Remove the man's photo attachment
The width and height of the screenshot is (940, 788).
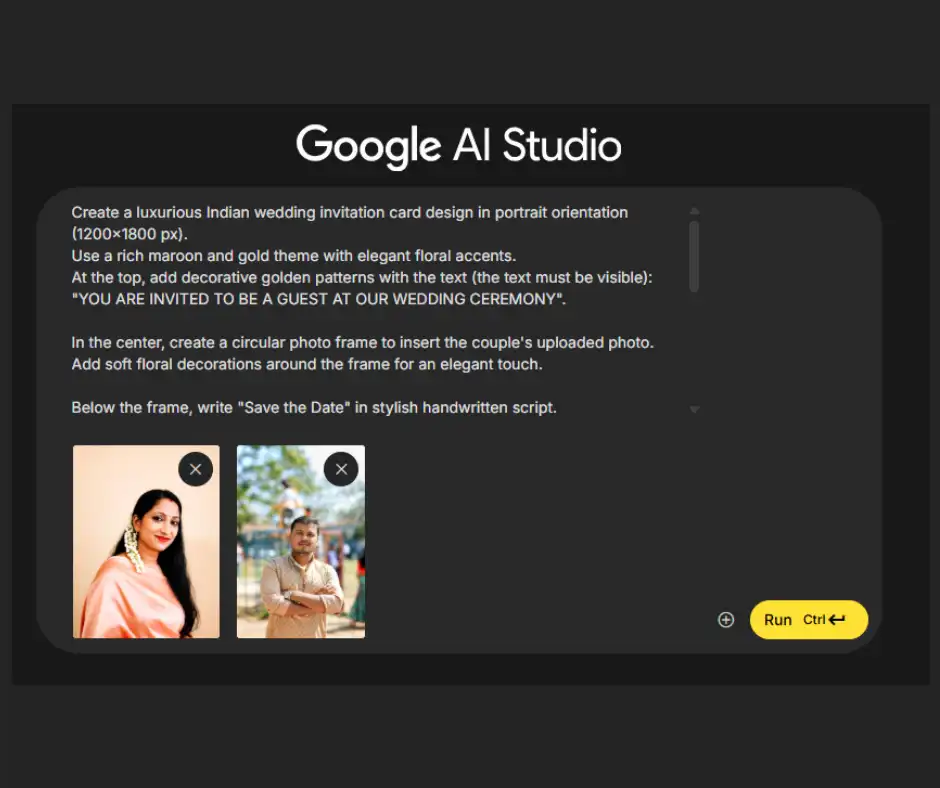(341, 469)
